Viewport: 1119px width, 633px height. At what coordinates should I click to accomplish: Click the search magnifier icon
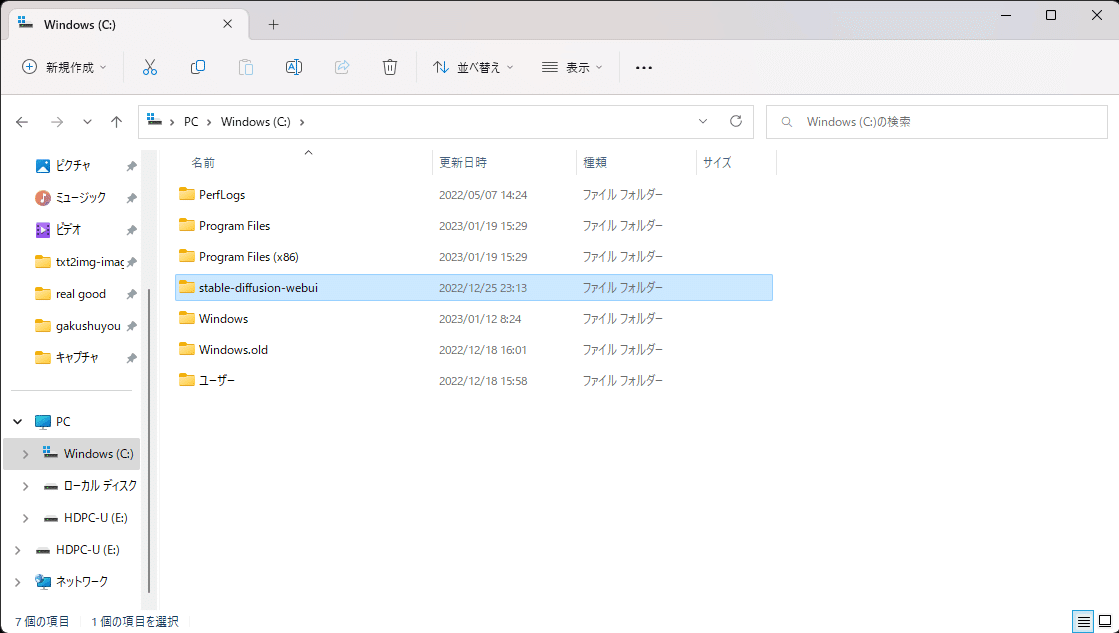(786, 122)
